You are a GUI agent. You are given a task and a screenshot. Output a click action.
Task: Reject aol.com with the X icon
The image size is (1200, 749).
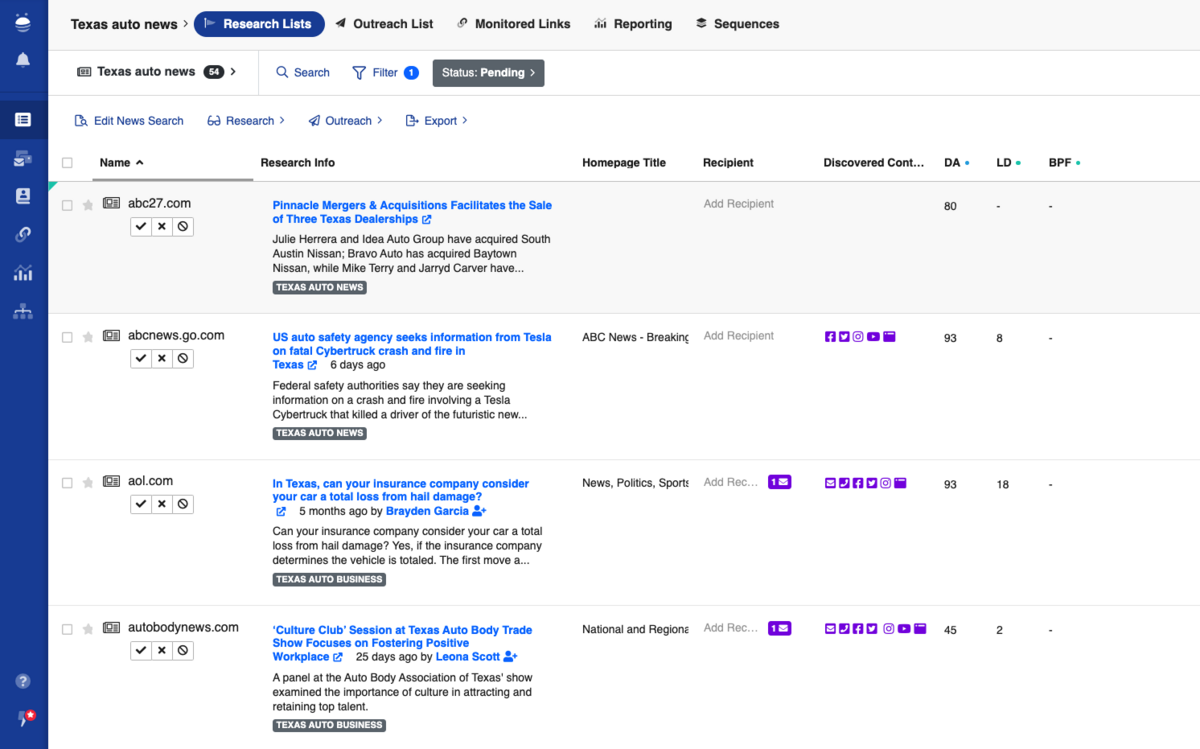tap(162, 505)
